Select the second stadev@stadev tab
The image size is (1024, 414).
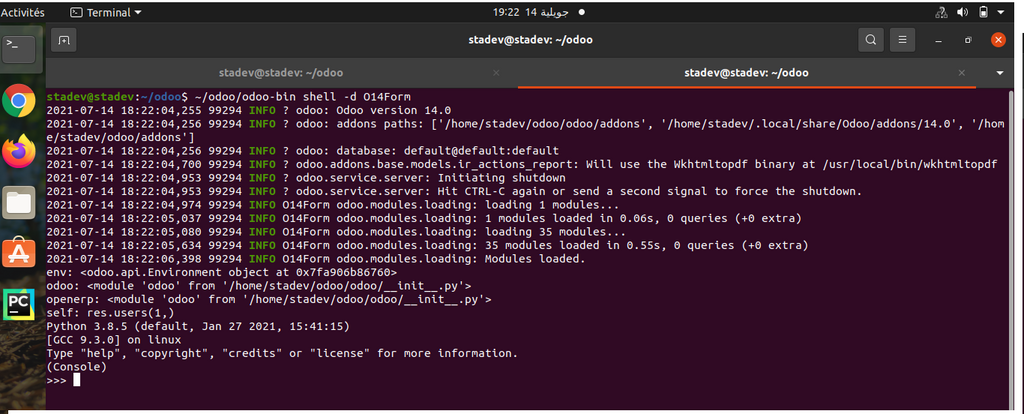745,73
